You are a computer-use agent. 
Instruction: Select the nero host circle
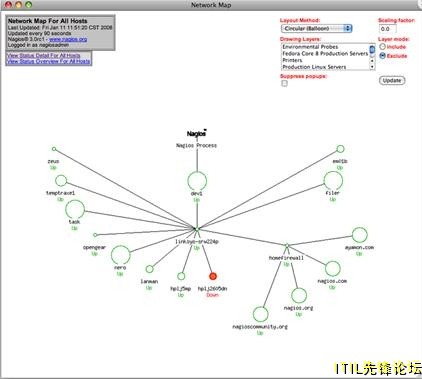click(x=120, y=255)
